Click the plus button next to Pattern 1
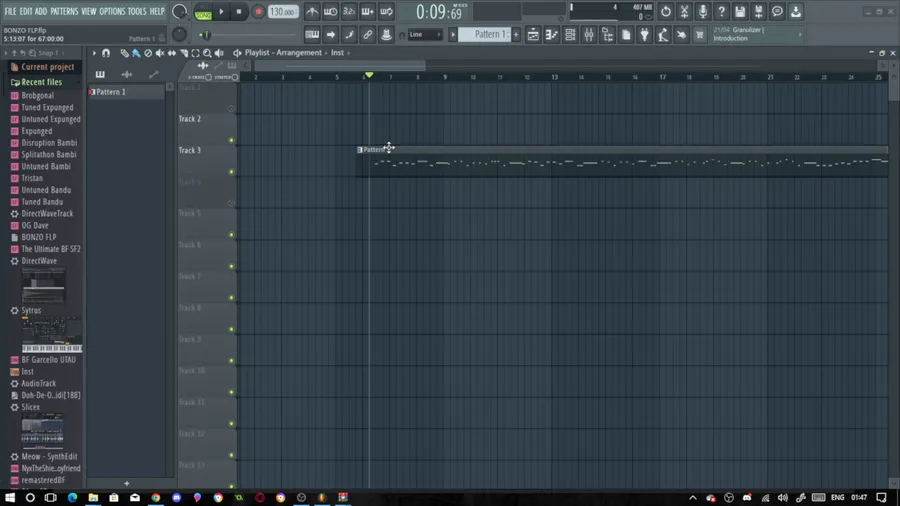 [x=516, y=34]
